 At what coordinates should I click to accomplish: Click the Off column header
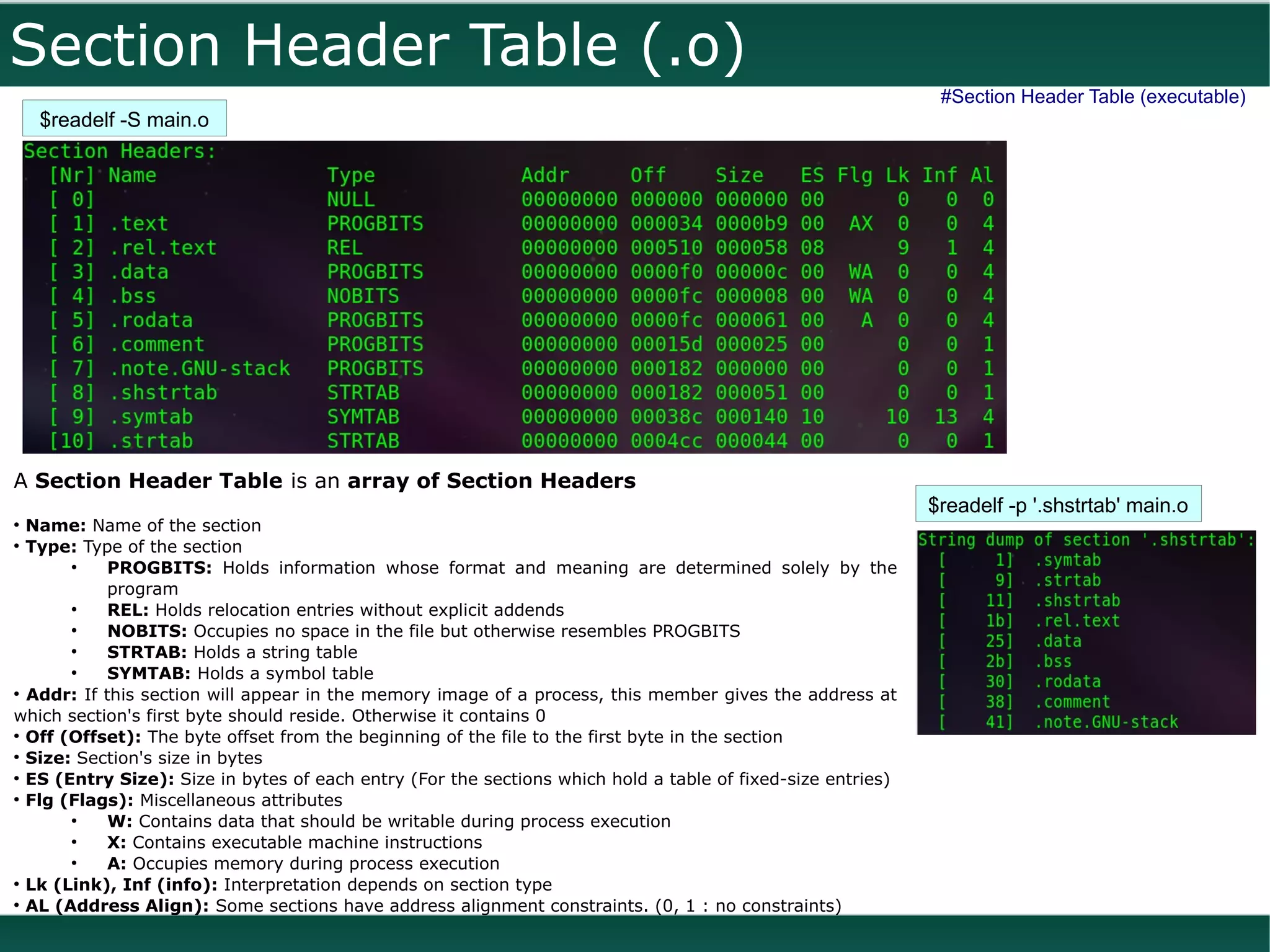coord(648,175)
